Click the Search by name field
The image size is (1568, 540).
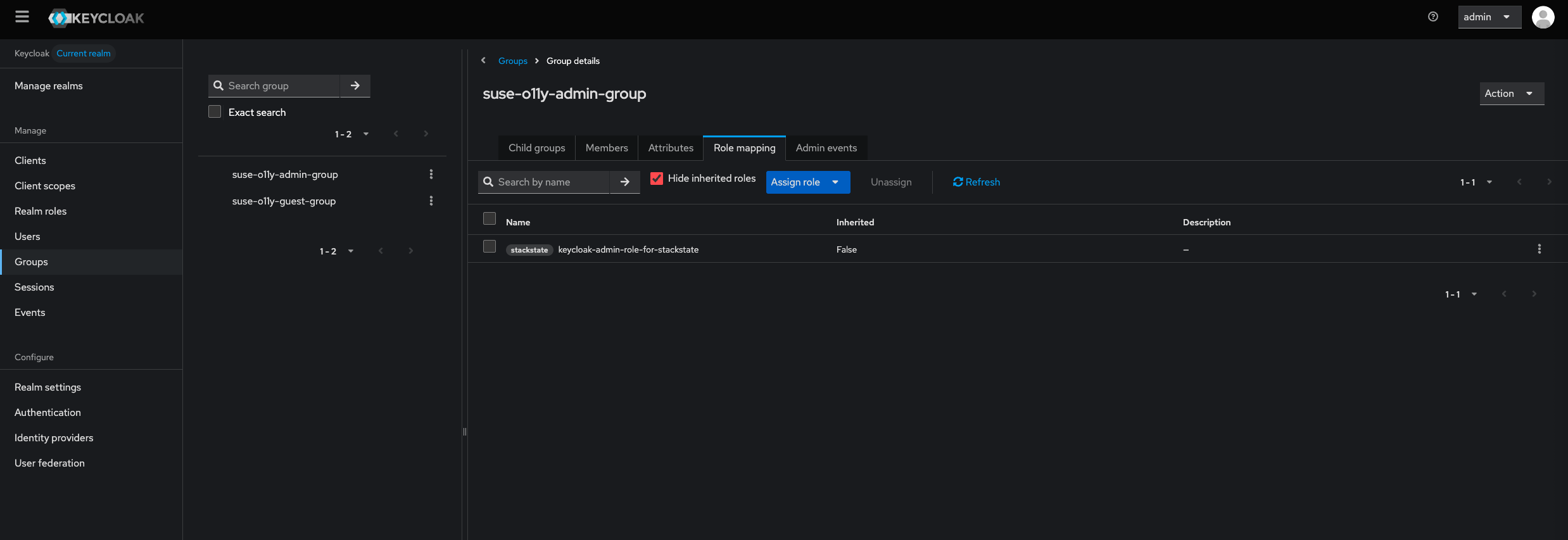coord(551,182)
